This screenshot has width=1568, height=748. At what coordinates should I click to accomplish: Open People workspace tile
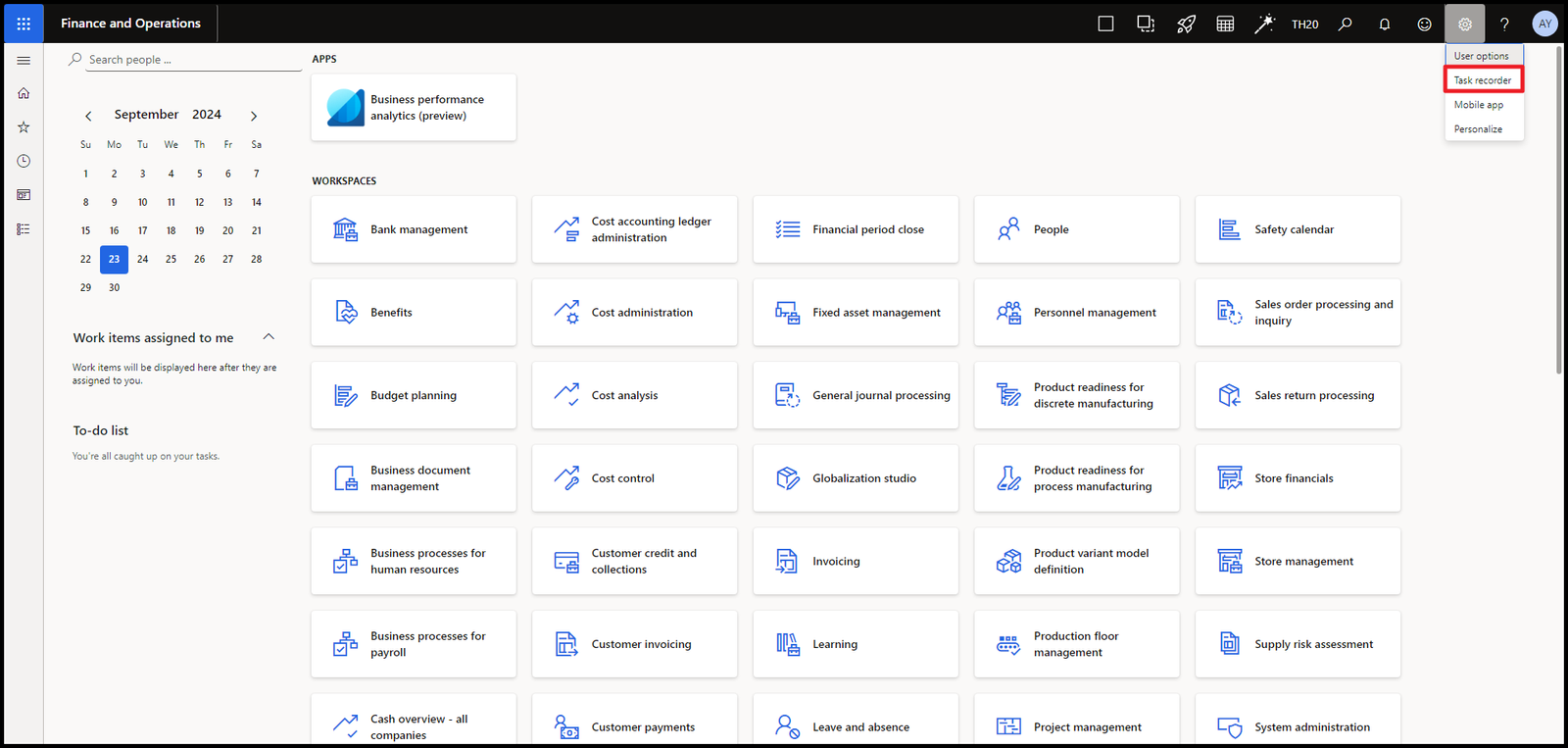tap(1077, 229)
